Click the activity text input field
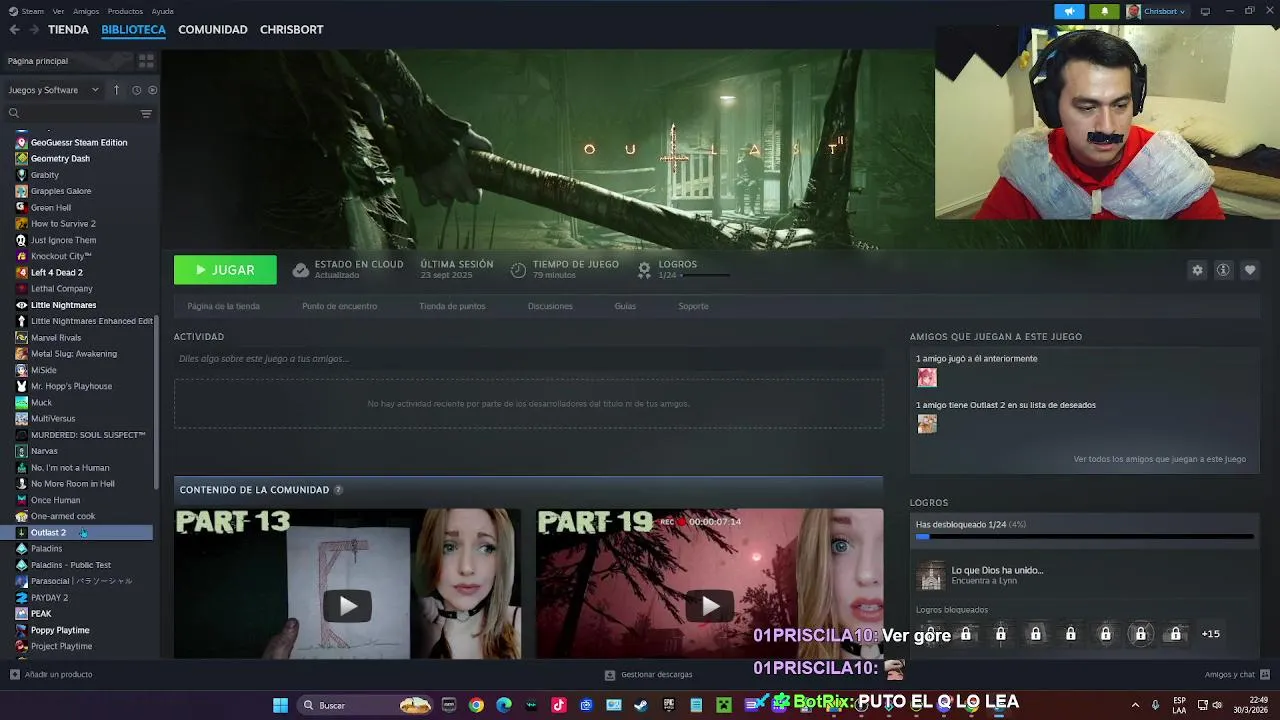This screenshot has height=720, width=1280. coord(528,359)
